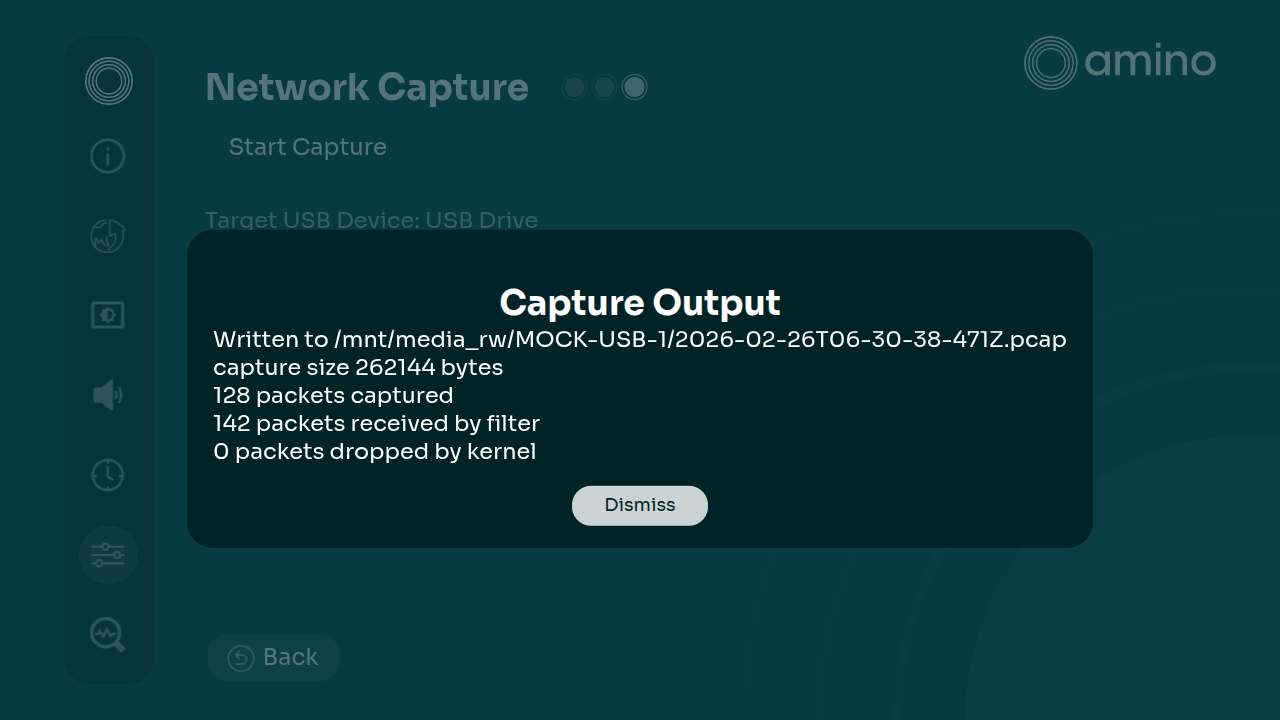Click the written .pcap file path line

[640, 340]
